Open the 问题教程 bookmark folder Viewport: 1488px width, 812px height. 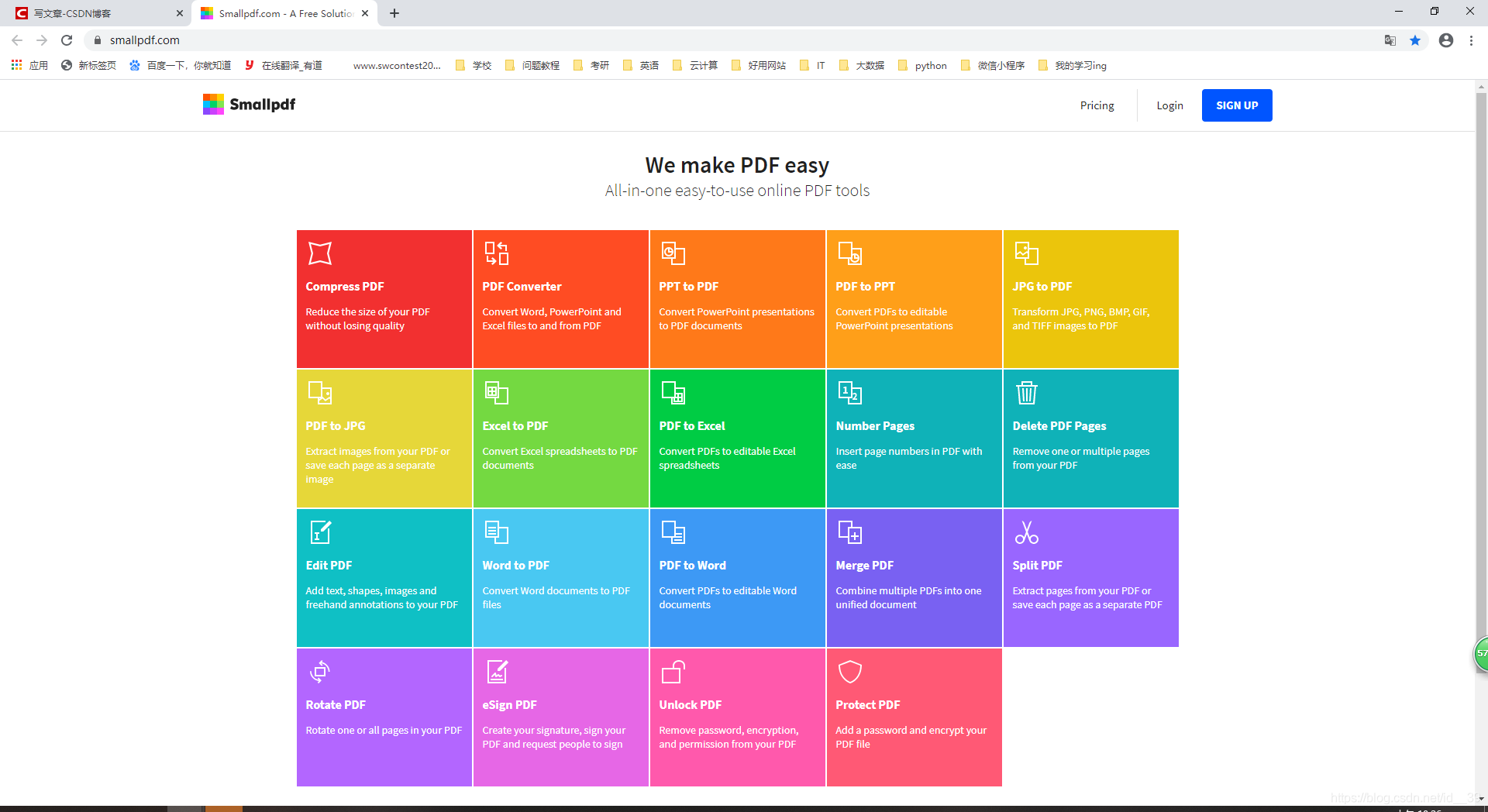click(532, 66)
